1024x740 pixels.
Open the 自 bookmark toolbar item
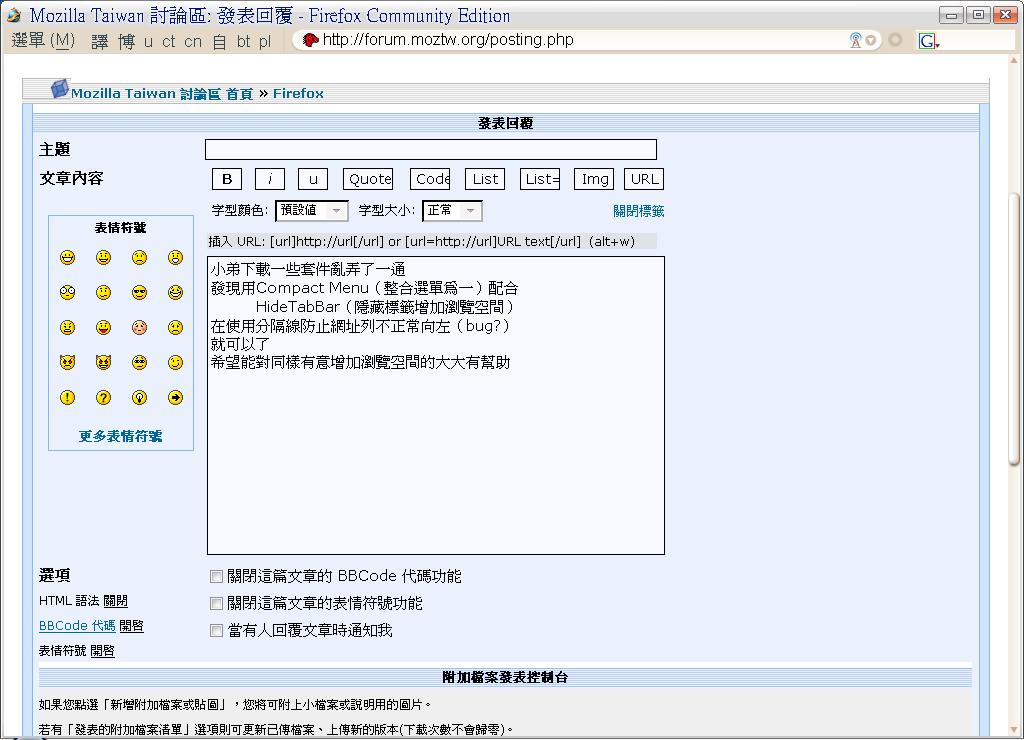(x=219, y=41)
